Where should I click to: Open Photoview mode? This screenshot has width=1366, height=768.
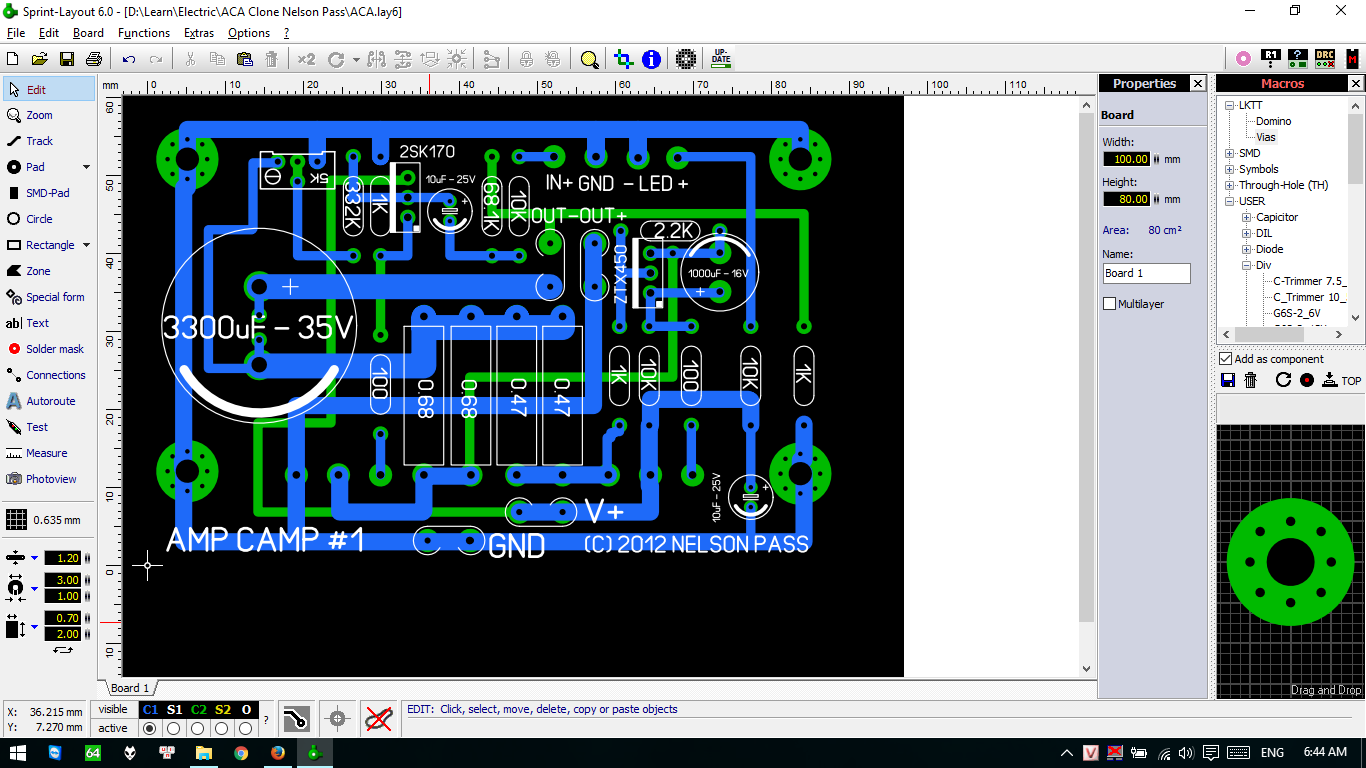pyautogui.click(x=49, y=479)
